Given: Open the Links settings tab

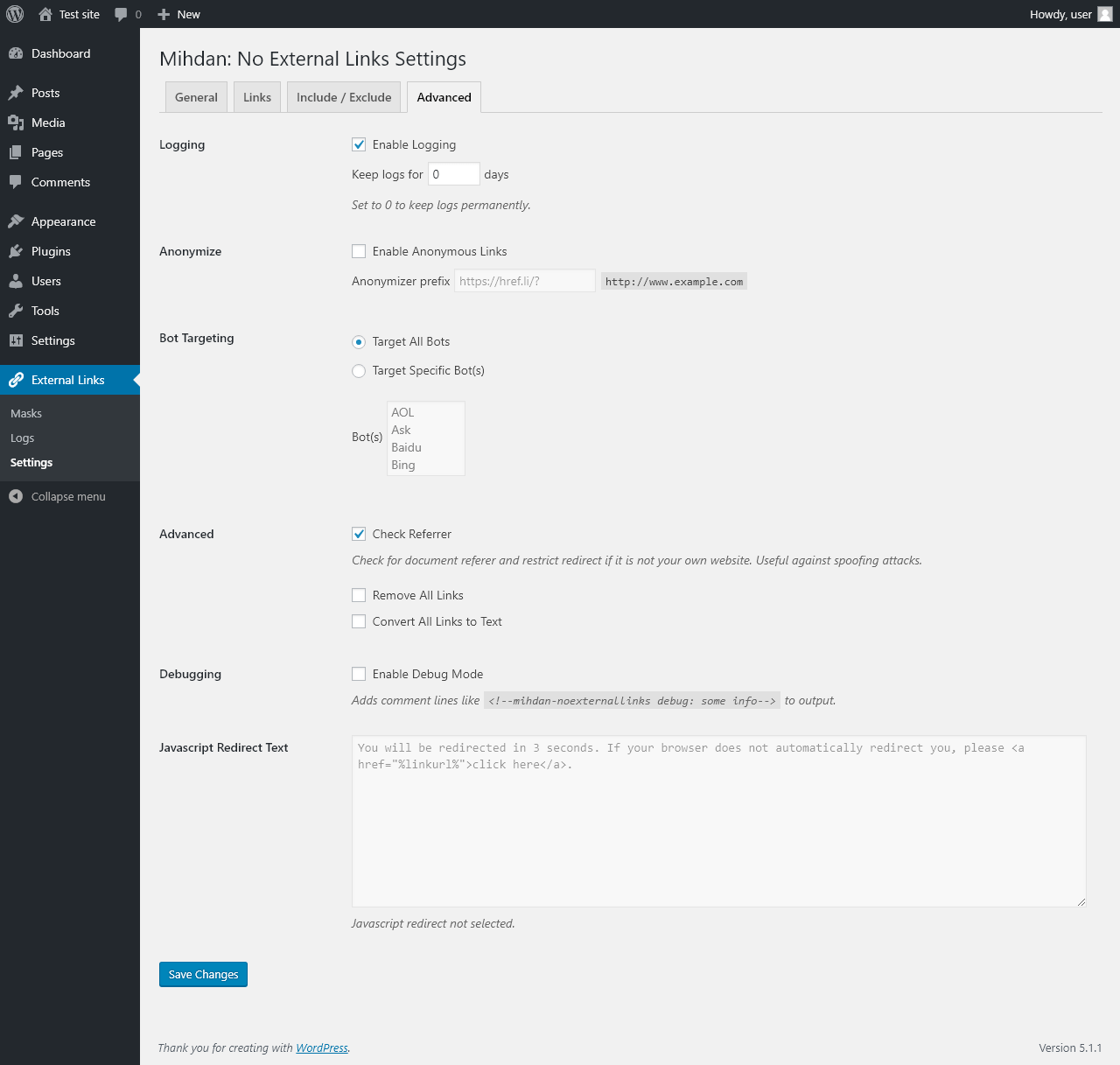Looking at the screenshot, I should pyautogui.click(x=257, y=97).
